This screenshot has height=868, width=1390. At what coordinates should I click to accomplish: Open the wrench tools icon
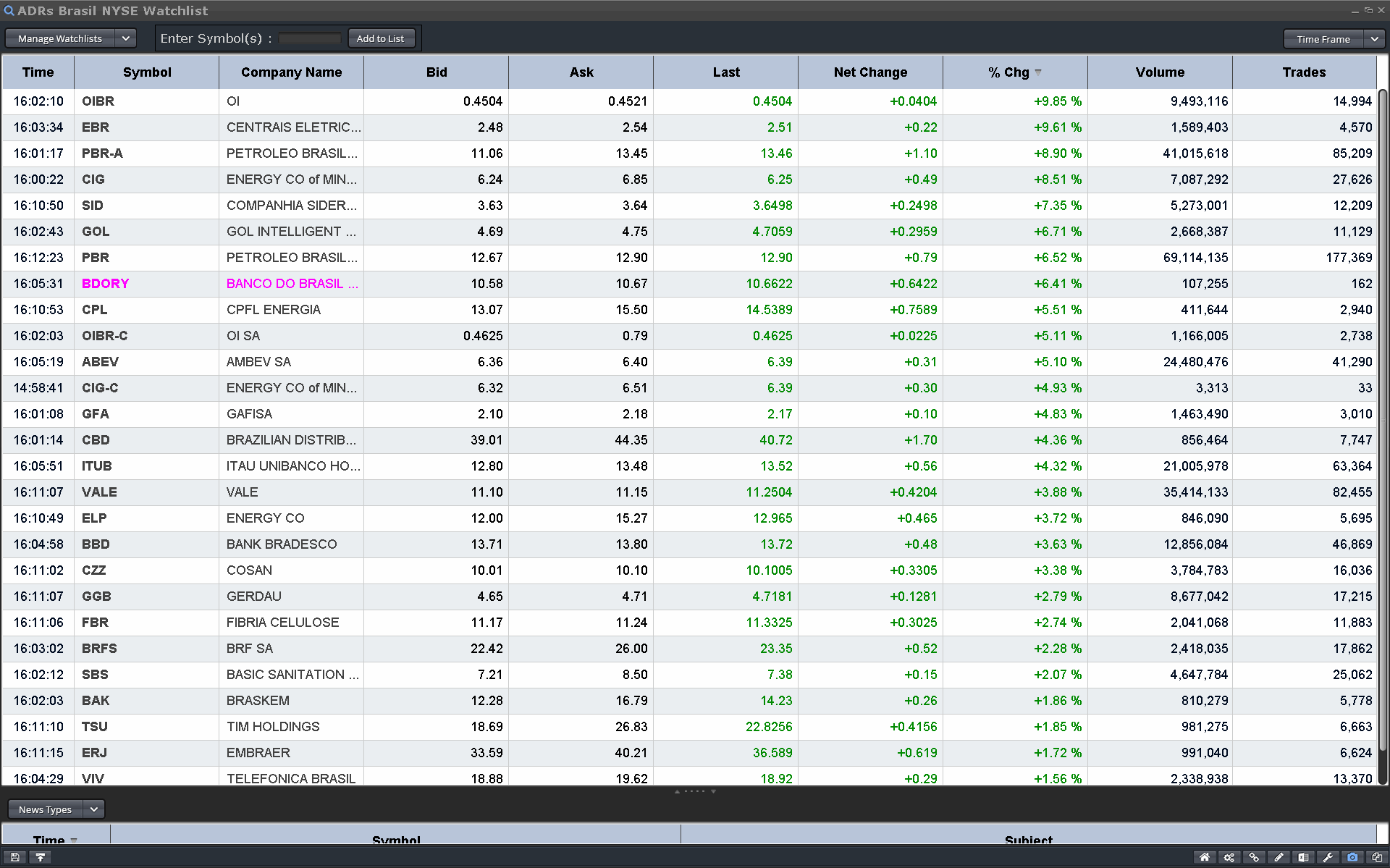click(1328, 857)
